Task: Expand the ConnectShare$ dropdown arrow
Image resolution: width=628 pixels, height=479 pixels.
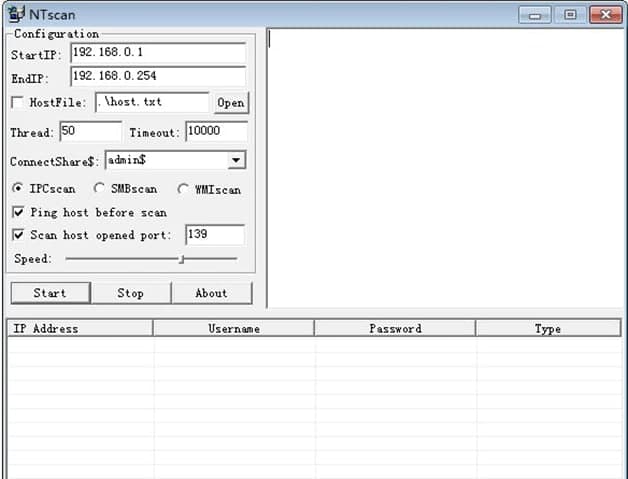Action: [x=236, y=160]
